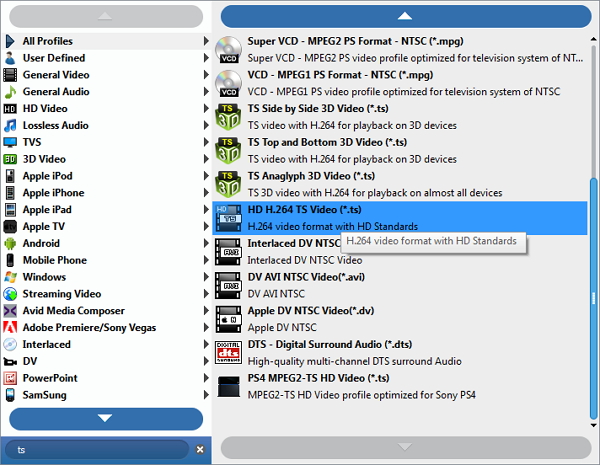Screen dimensions: 600x465
Task: Expand the Mobile Phone submenu arrow
Action: coord(206,260)
